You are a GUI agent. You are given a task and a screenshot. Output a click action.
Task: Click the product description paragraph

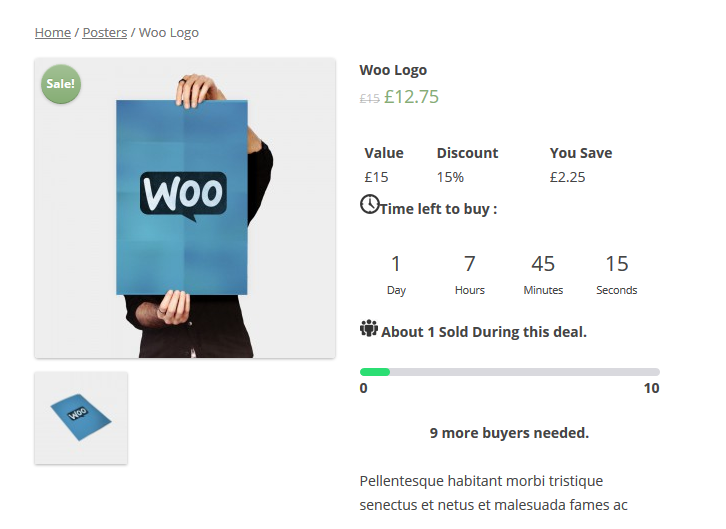[x=495, y=492]
